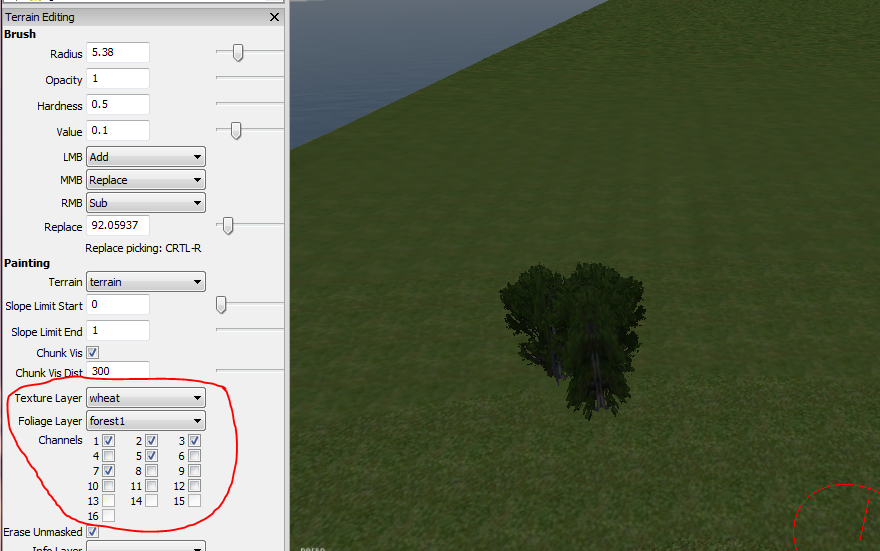Click the Replace slider handle

coord(228,226)
